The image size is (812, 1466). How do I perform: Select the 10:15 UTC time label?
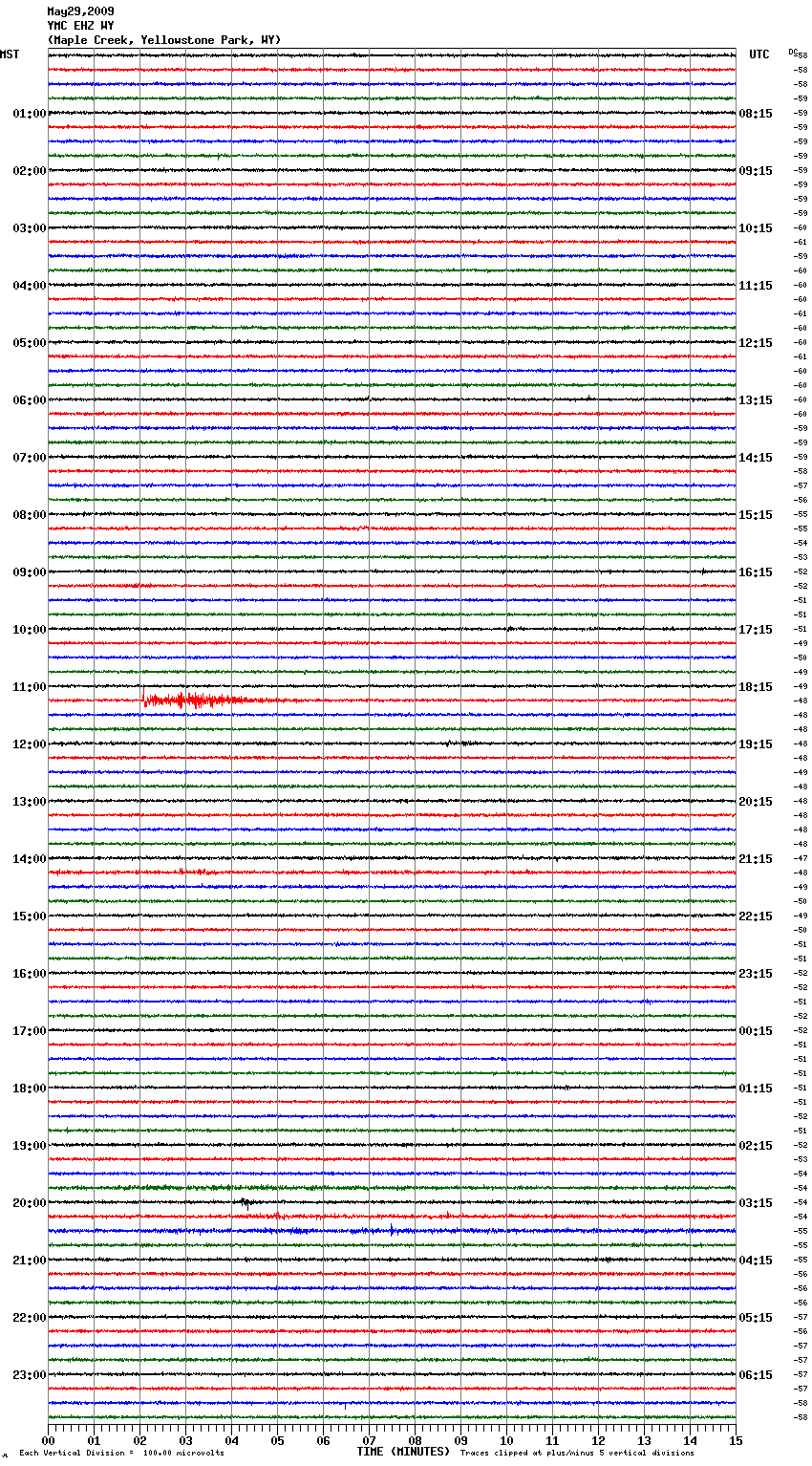[756, 228]
